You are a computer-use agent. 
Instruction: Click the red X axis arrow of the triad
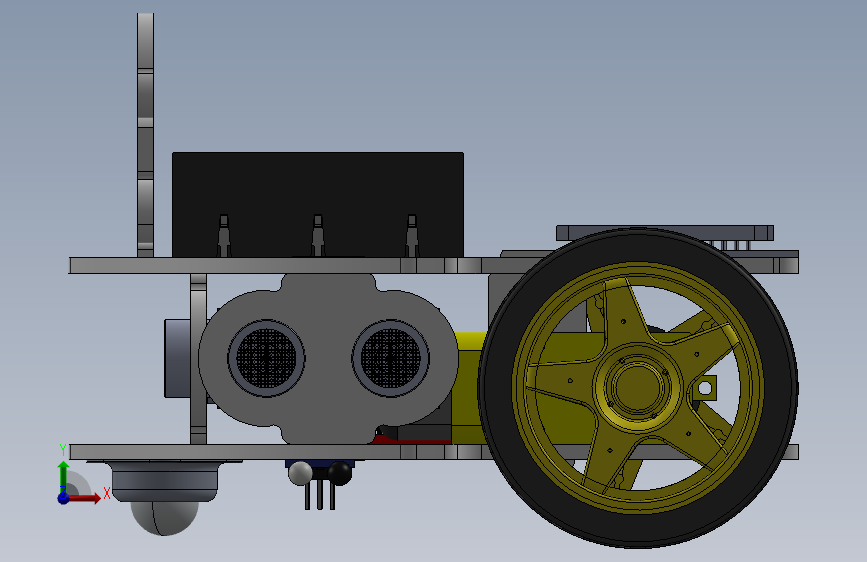click(x=86, y=498)
